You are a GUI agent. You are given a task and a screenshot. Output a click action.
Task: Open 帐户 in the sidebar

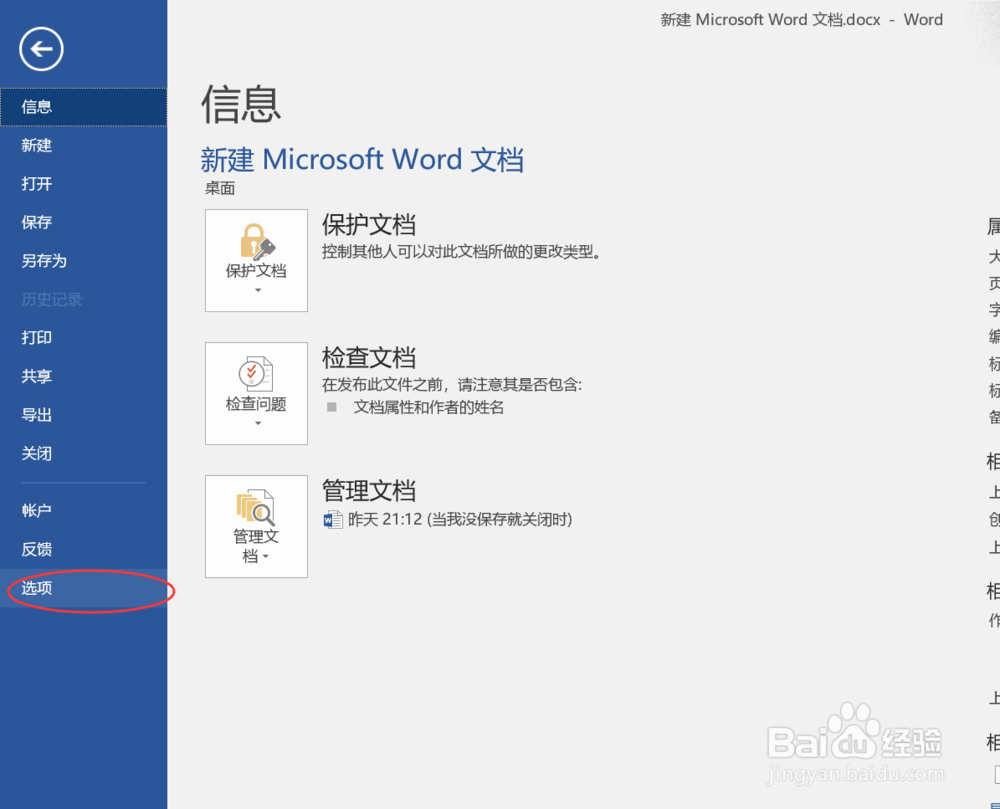coord(84,511)
